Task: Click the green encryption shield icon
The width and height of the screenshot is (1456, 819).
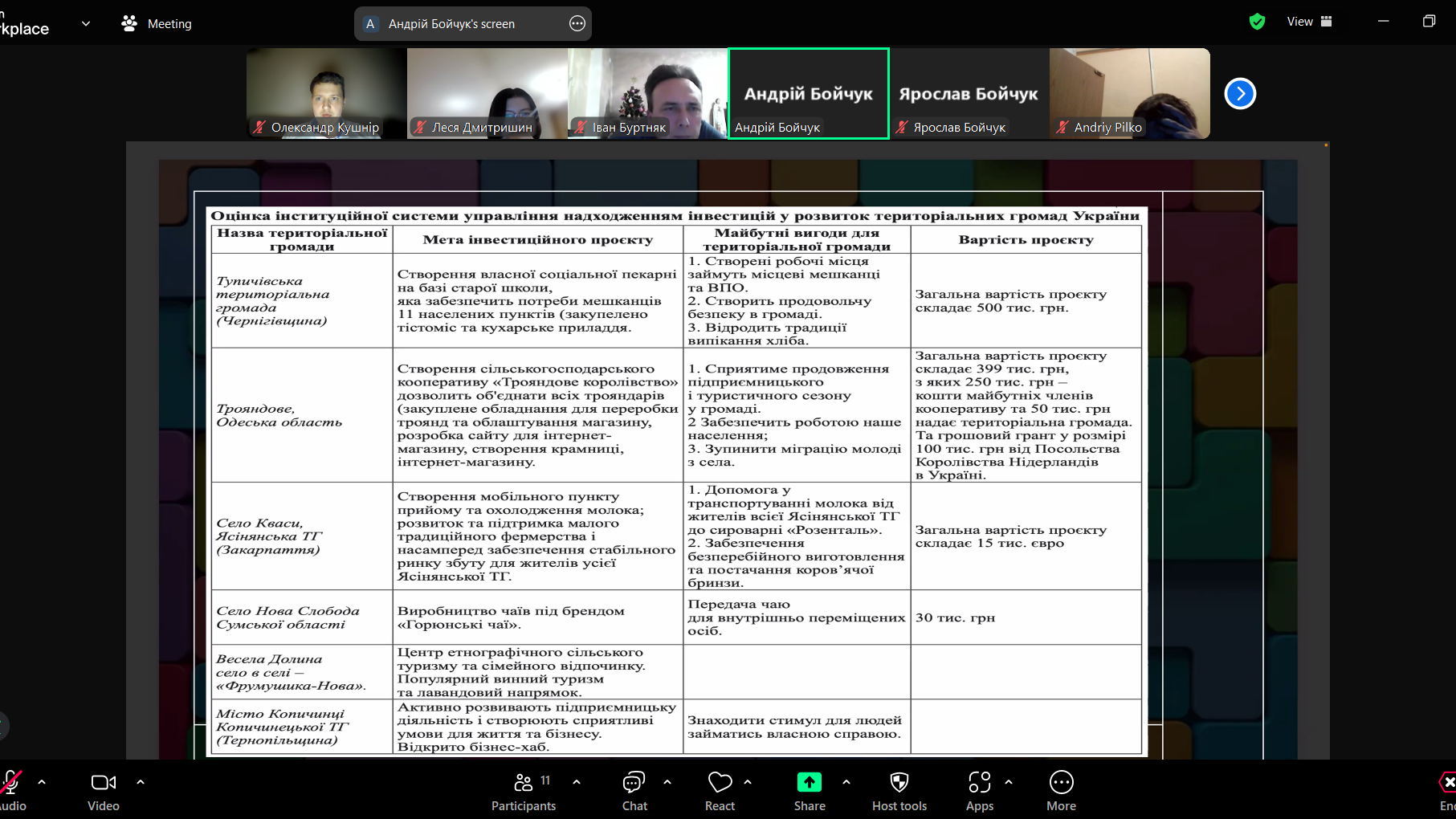Action: 1257,22
